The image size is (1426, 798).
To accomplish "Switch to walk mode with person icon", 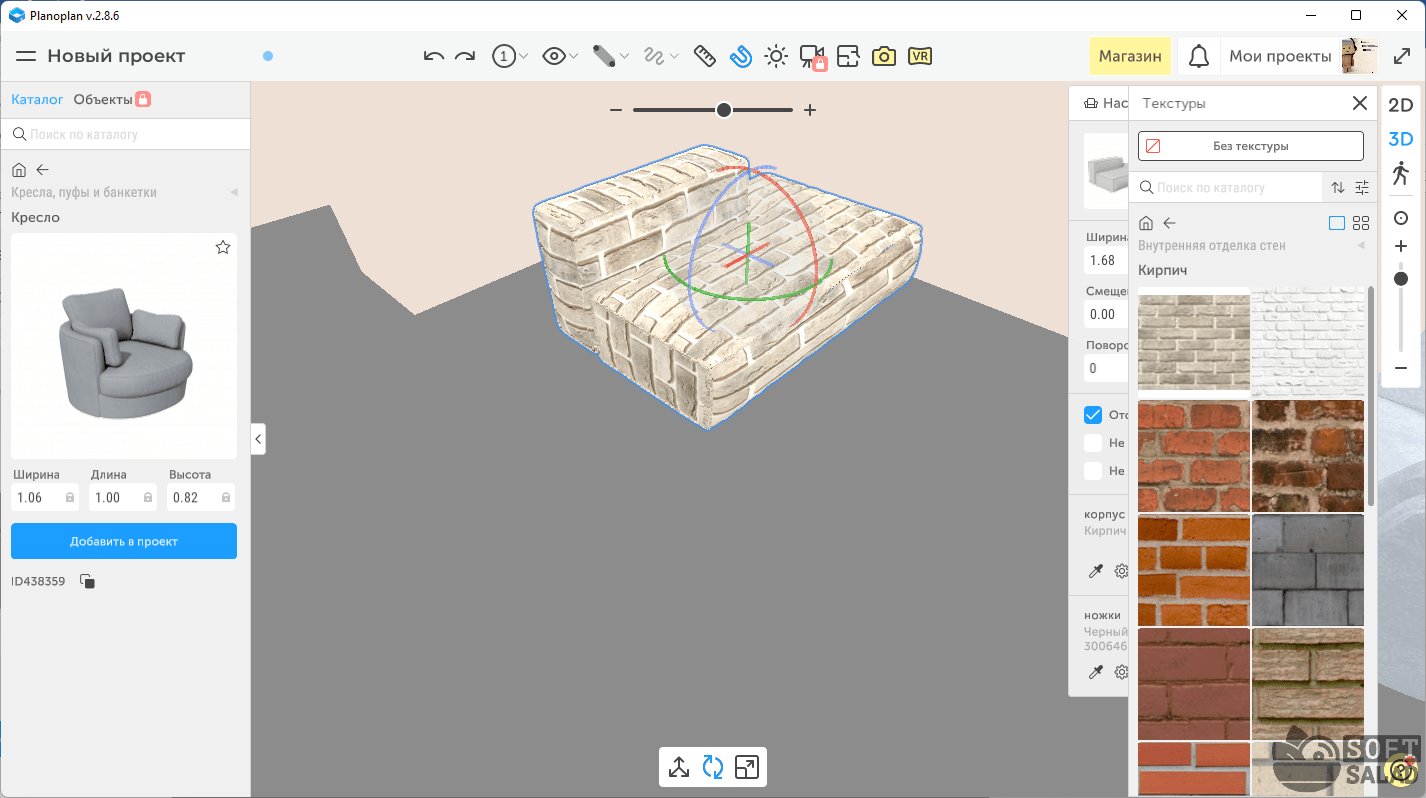I will point(1400,173).
